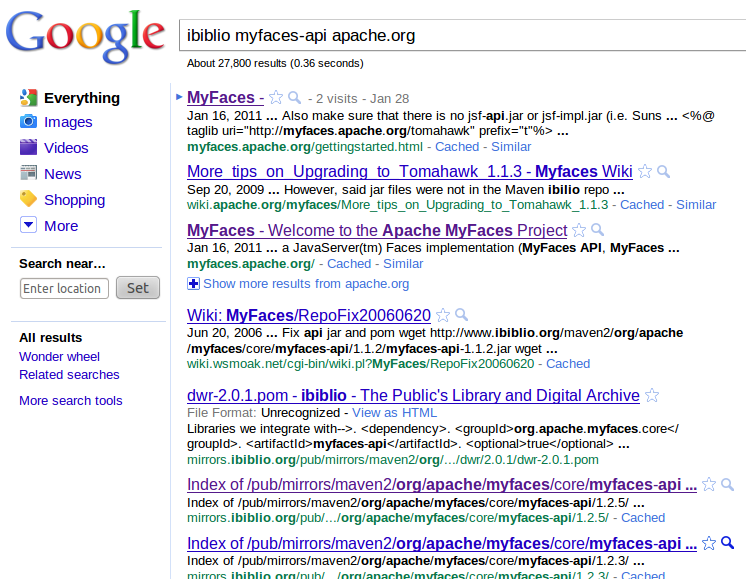Open Similar pages for gettingstarted.html result
Screen dimensions: 746x579
[x=511, y=147]
